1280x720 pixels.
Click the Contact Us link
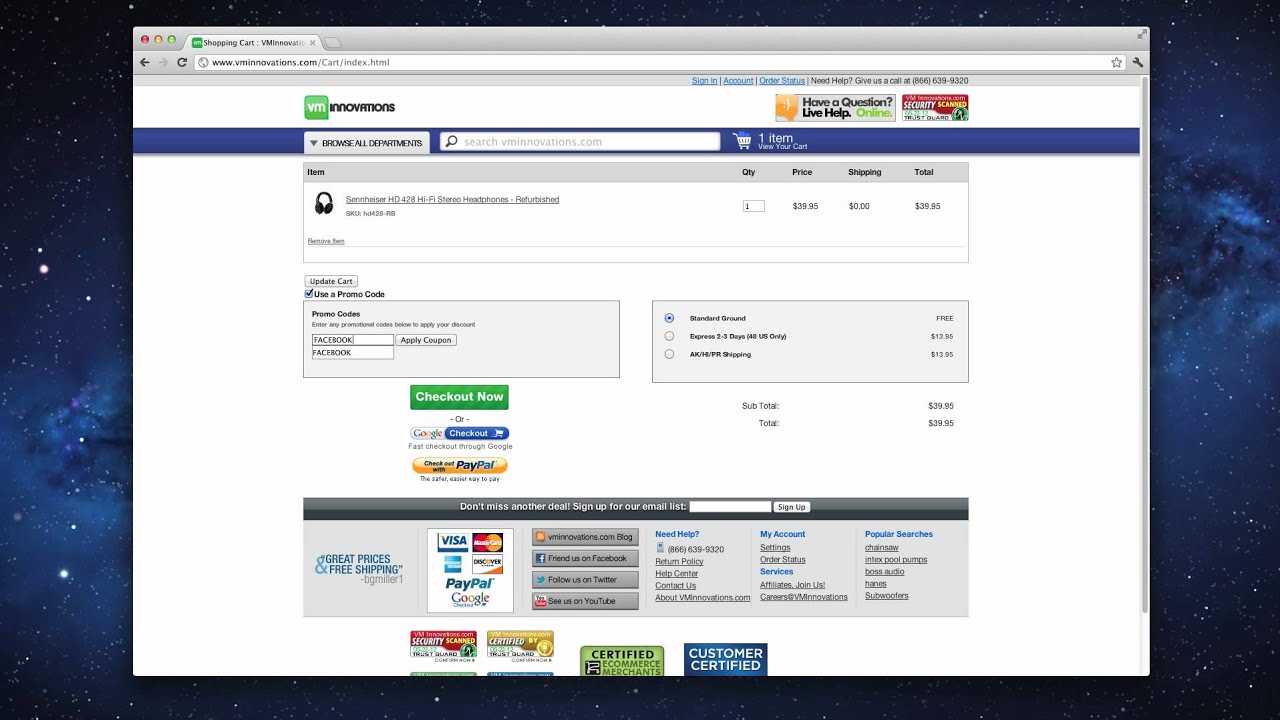[x=675, y=586]
